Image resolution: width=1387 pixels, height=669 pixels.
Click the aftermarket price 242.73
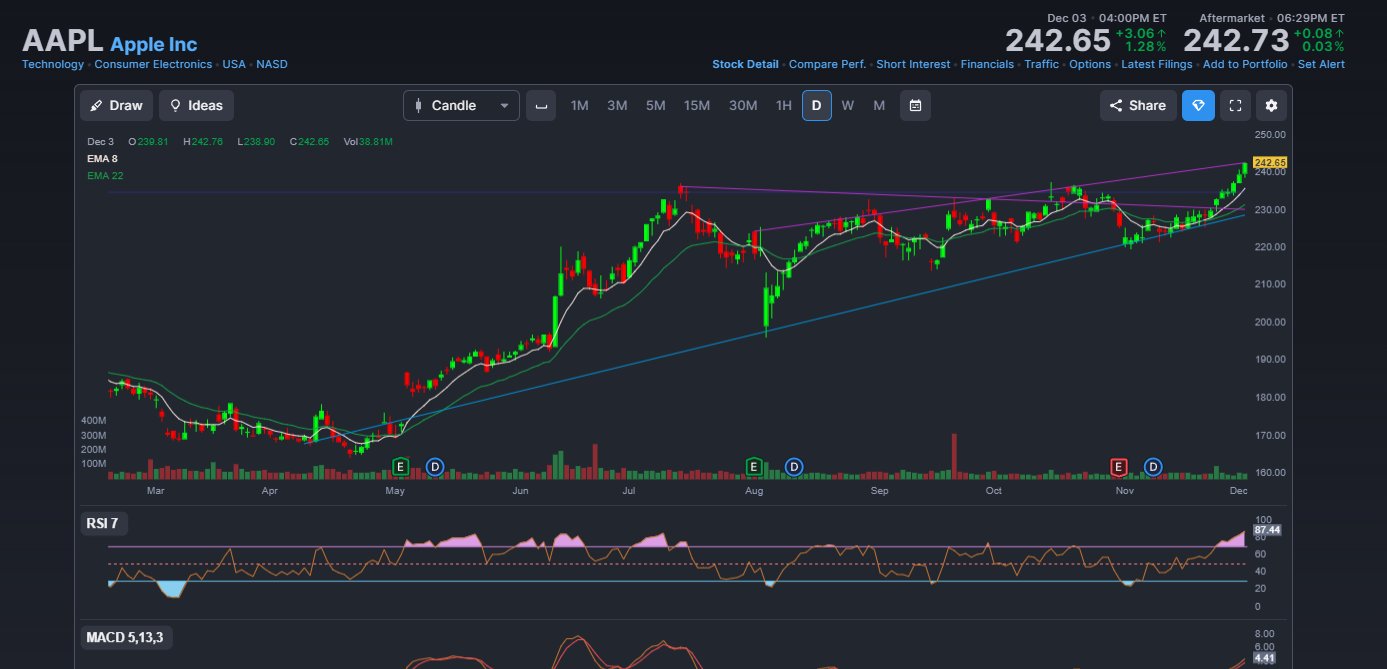(1236, 41)
